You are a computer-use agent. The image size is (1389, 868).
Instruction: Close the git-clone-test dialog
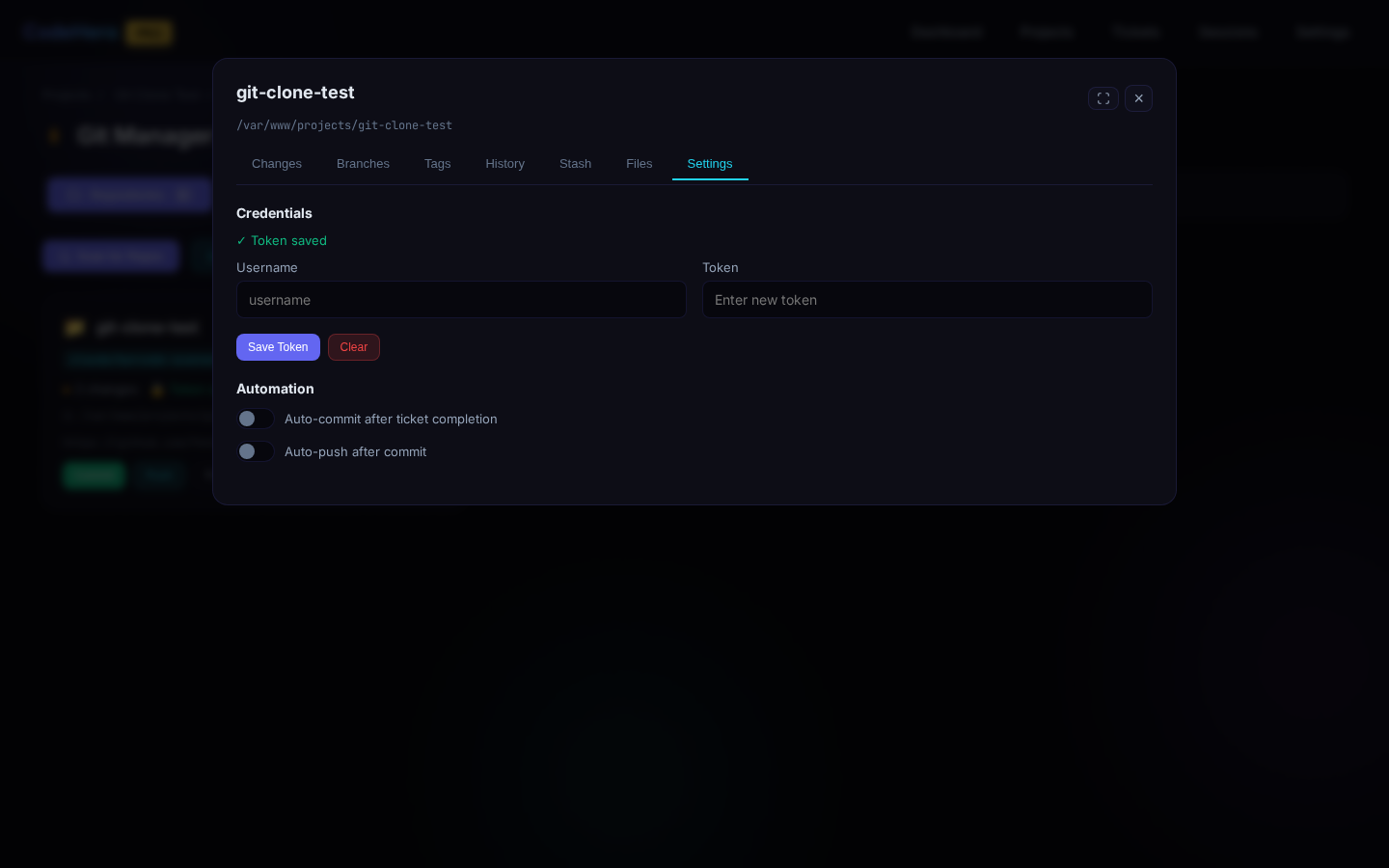(x=1138, y=98)
